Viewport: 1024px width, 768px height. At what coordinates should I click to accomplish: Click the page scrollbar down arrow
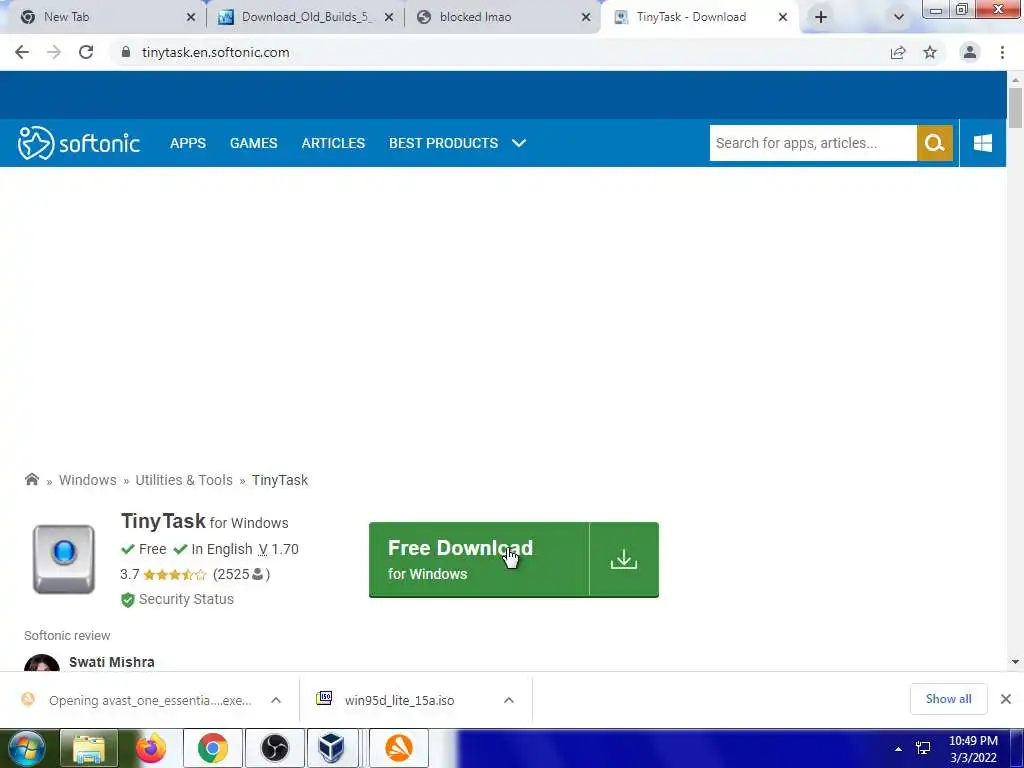pyautogui.click(x=1015, y=662)
